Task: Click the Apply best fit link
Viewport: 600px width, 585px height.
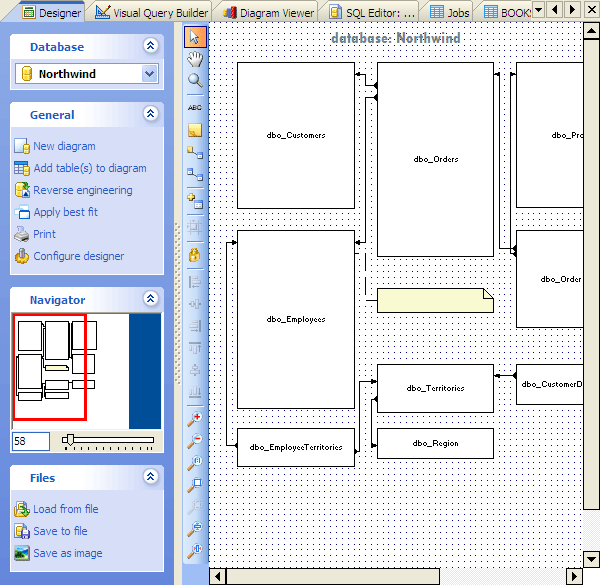Action: point(65,212)
